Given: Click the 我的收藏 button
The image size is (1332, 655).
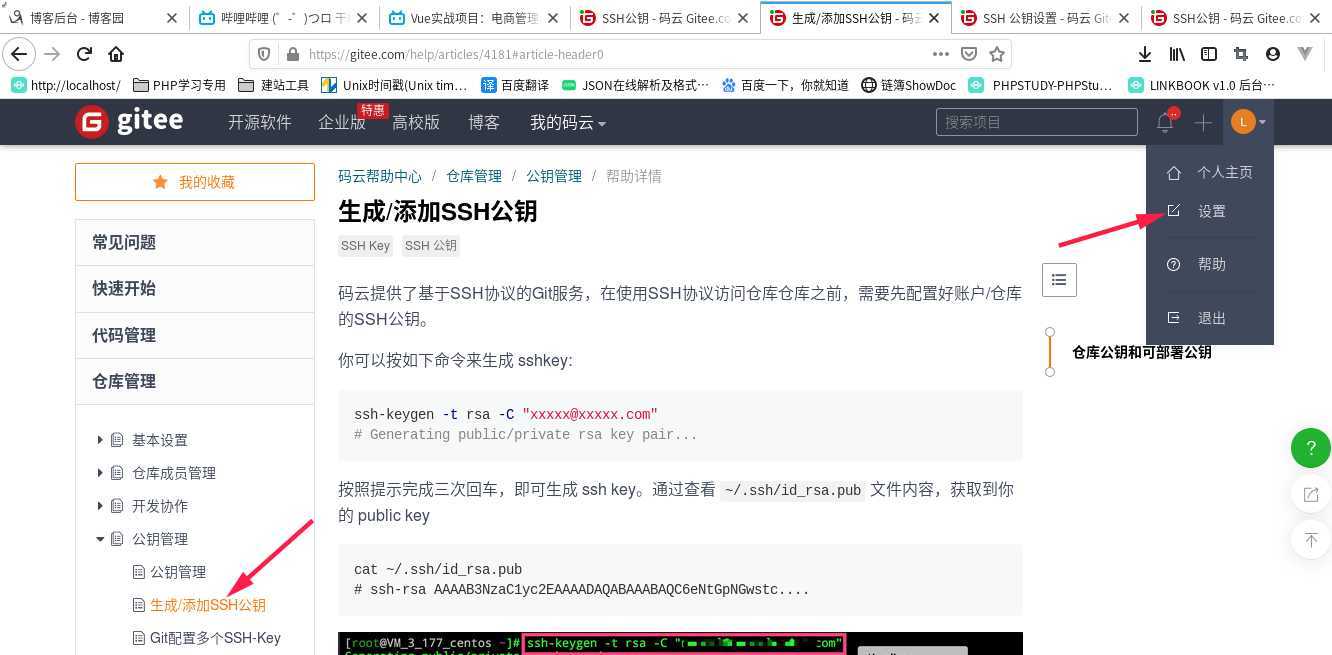Looking at the screenshot, I should [x=194, y=181].
